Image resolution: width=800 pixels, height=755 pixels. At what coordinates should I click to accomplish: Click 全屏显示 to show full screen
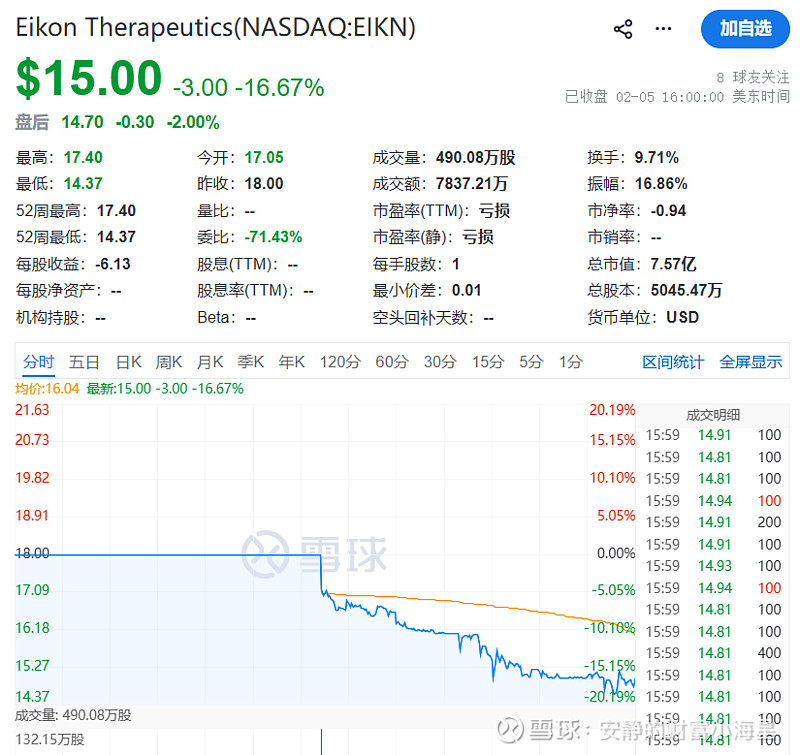pos(751,363)
